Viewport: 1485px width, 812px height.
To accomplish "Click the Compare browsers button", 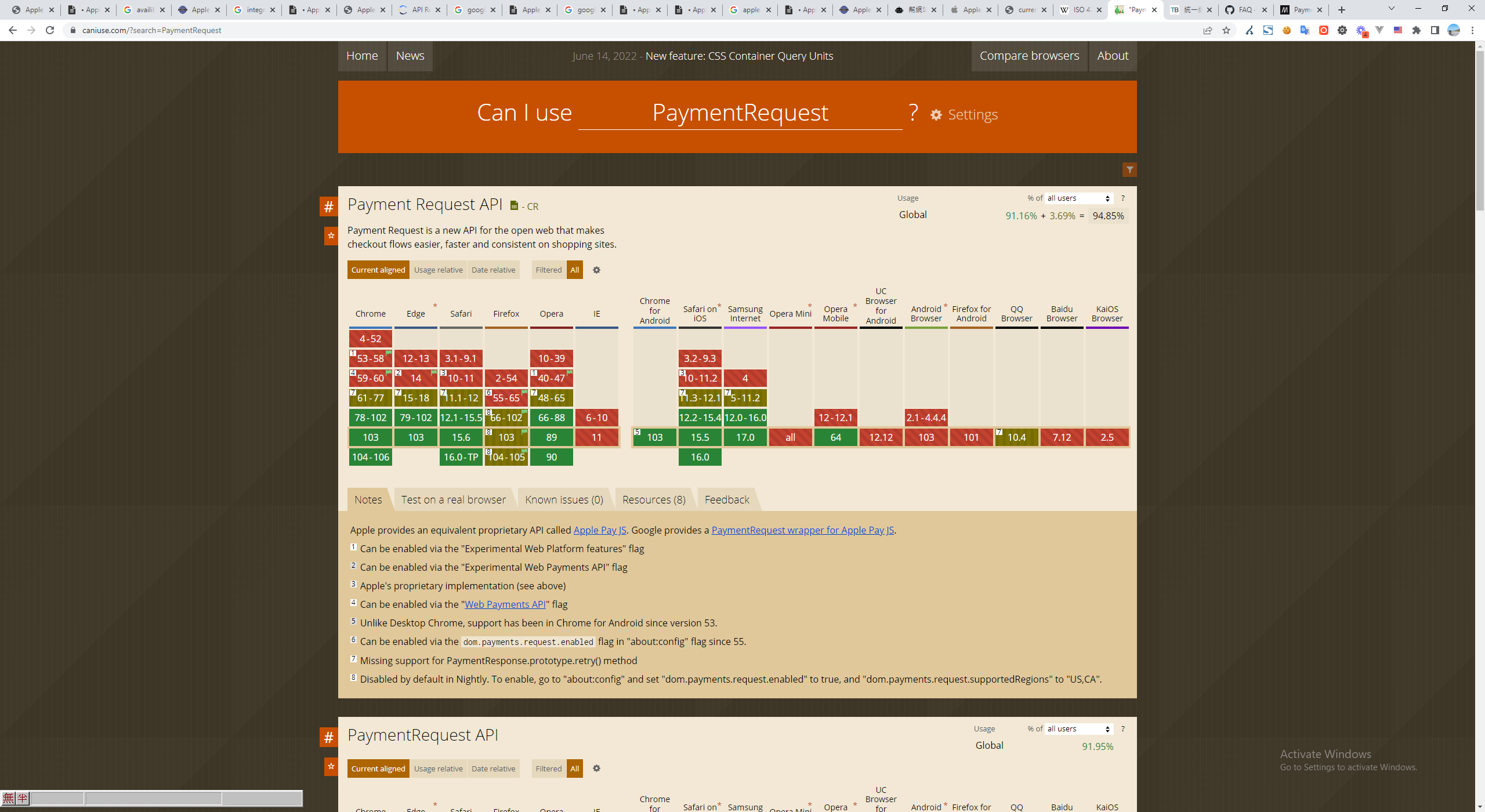I will [x=1029, y=56].
